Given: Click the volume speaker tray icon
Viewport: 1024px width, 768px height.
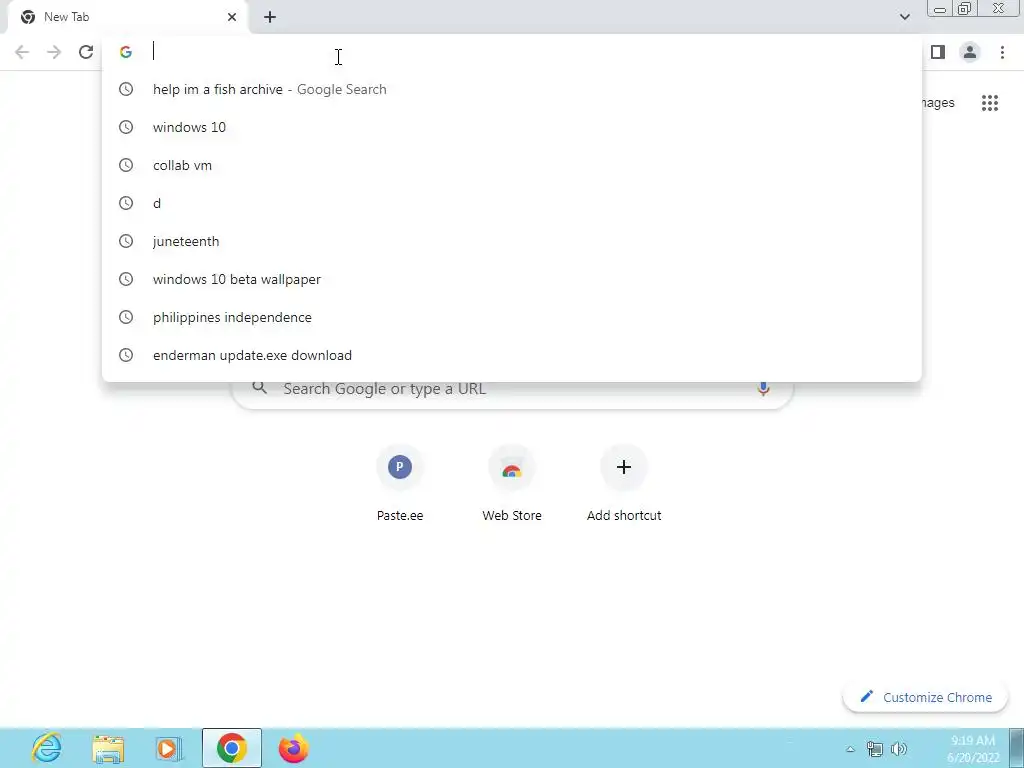Looking at the screenshot, I should pyautogui.click(x=899, y=749).
